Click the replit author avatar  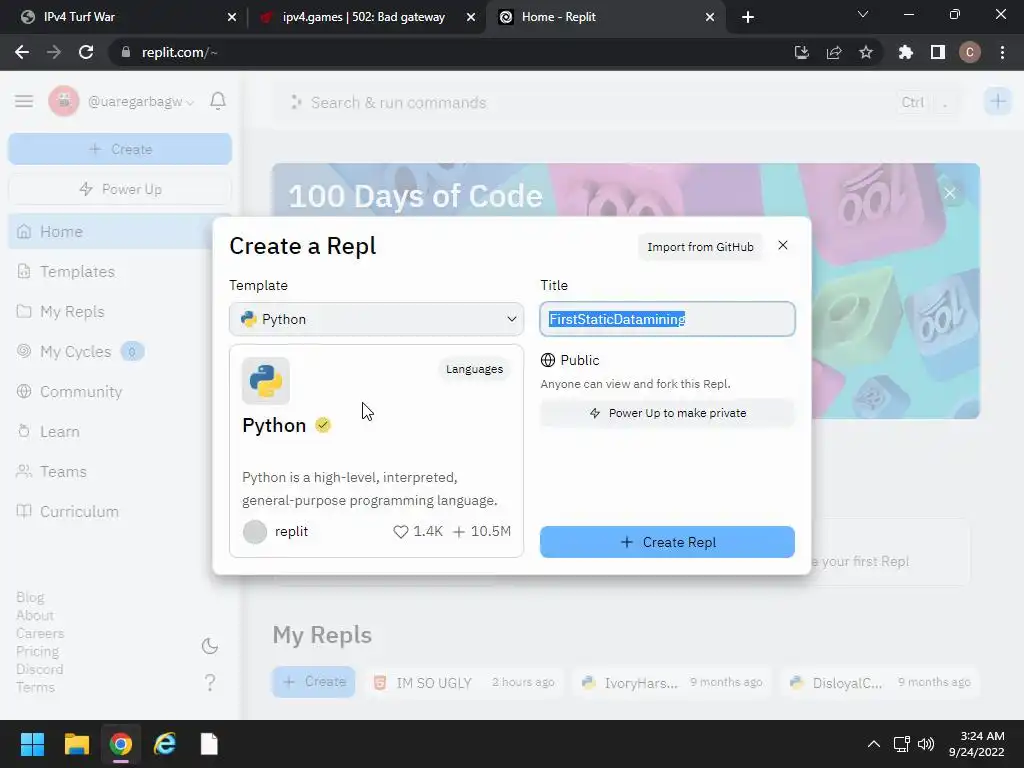[255, 532]
